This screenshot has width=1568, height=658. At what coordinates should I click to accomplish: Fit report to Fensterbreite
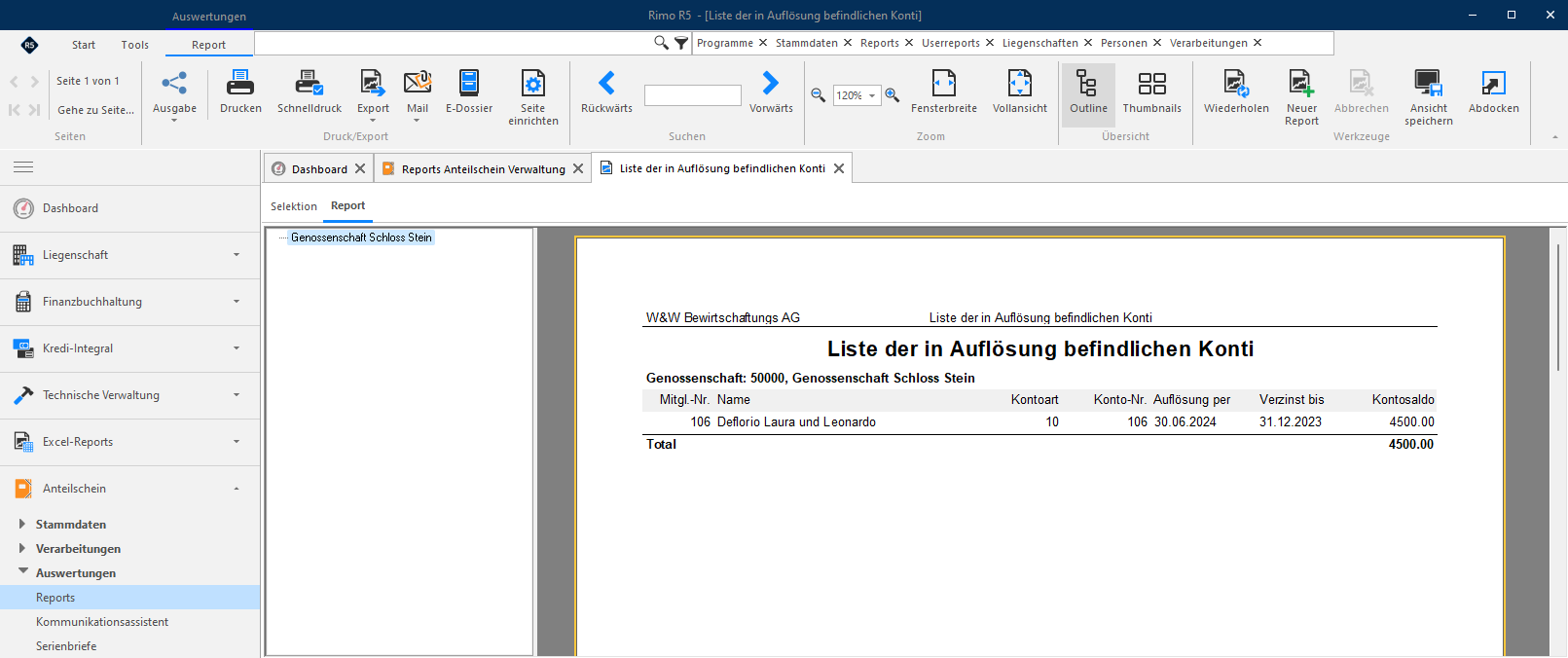click(944, 92)
